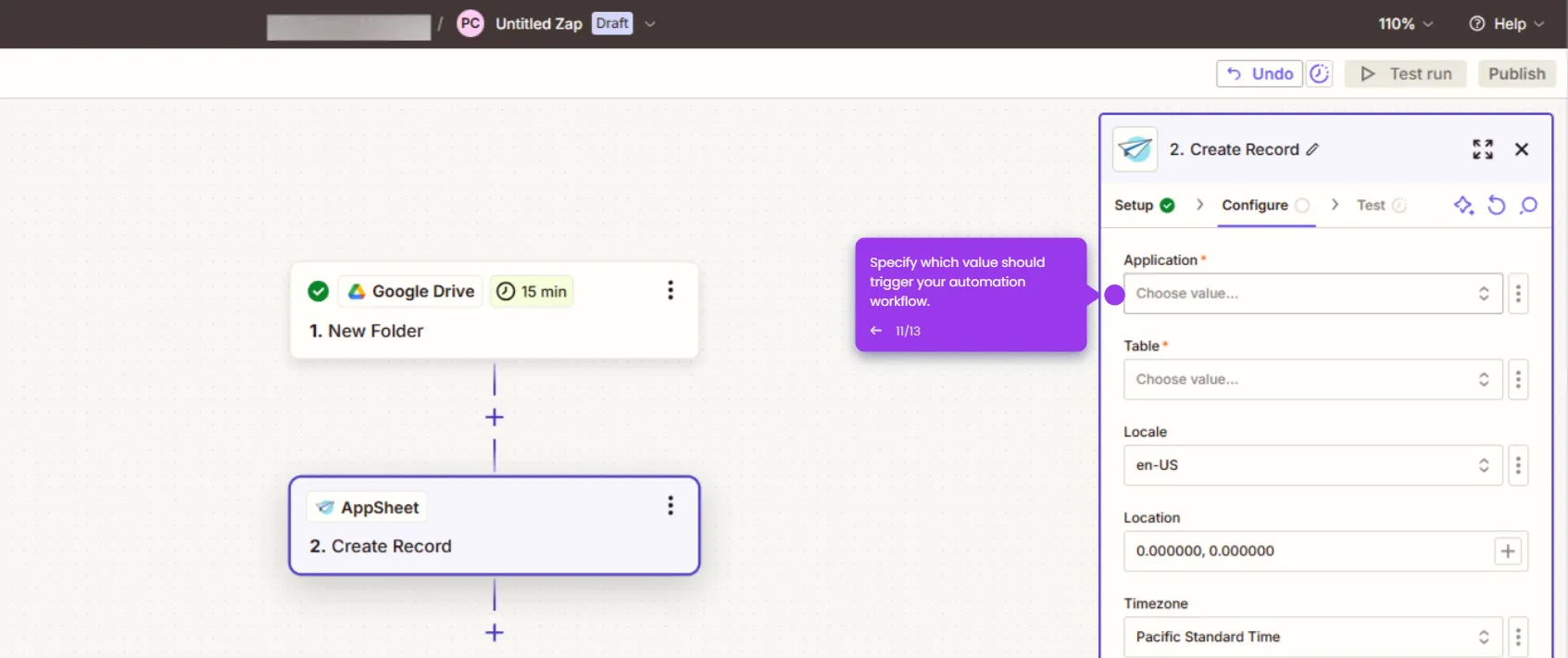Go back using arrow in tooltip
Screen dimensions: 1568x658
point(876,331)
